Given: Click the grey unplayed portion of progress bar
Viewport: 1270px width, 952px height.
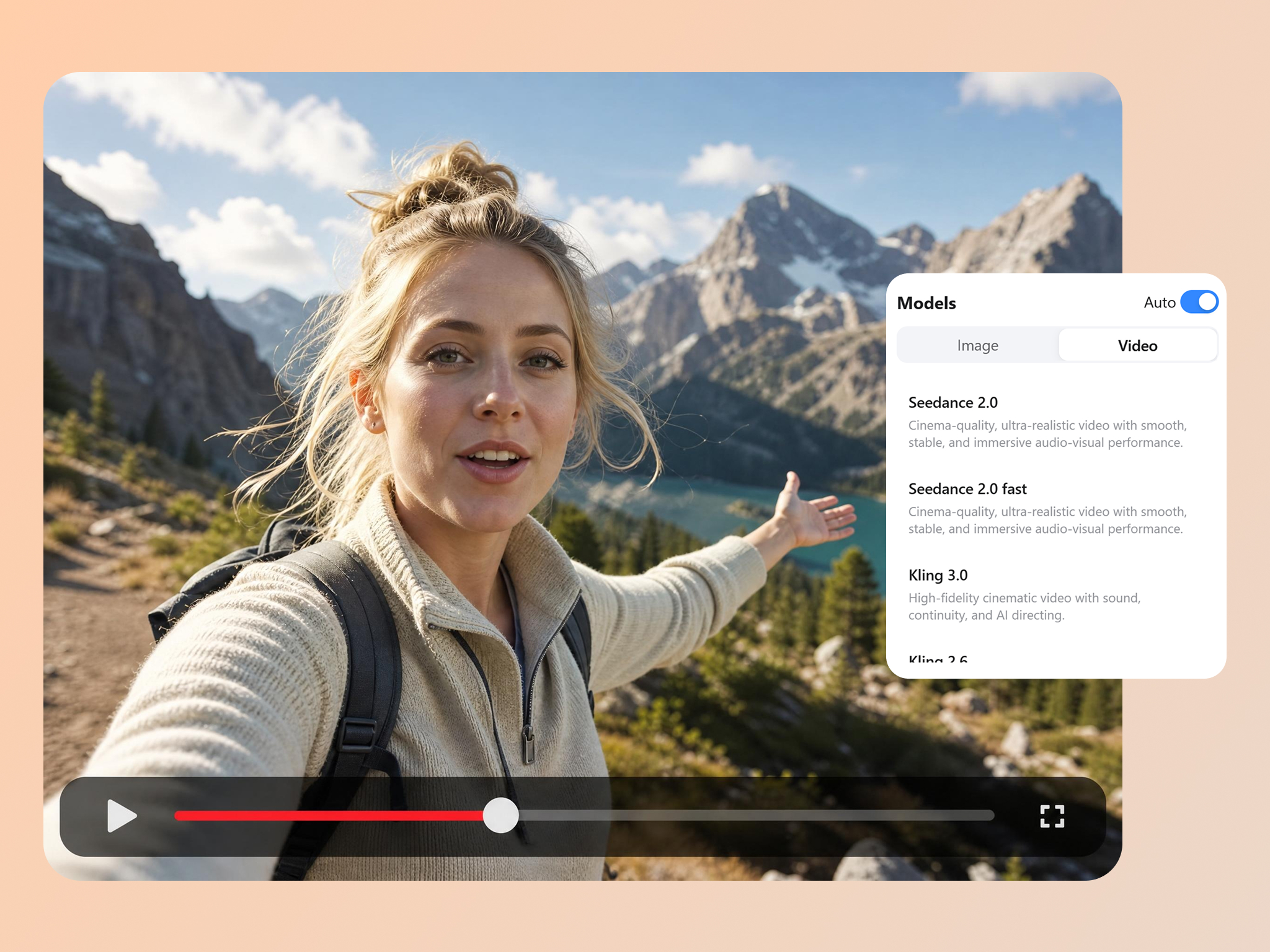Looking at the screenshot, I should tap(757, 816).
